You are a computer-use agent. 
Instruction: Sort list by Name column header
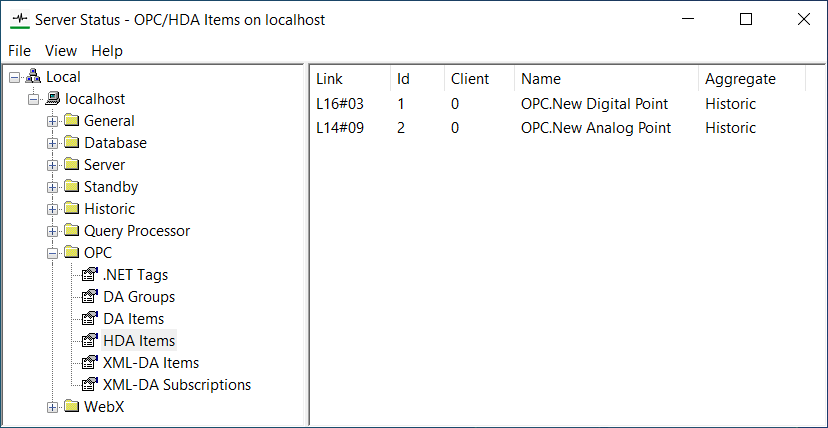point(541,79)
